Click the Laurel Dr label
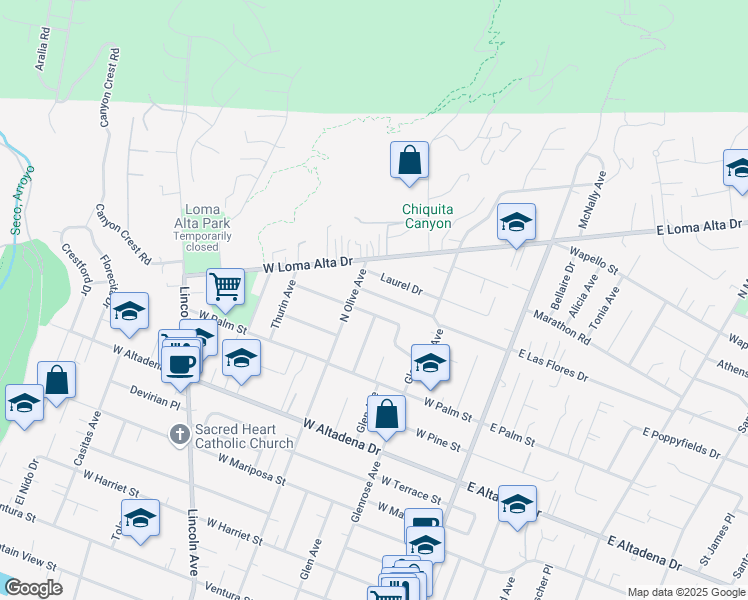The width and height of the screenshot is (748, 600). [401, 284]
